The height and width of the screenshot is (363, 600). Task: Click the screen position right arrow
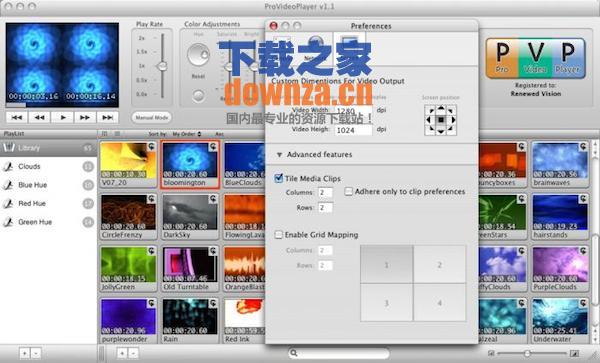point(453,120)
